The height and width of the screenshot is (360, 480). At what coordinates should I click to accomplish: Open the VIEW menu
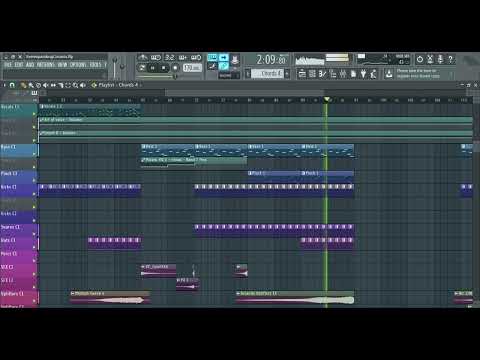point(62,65)
